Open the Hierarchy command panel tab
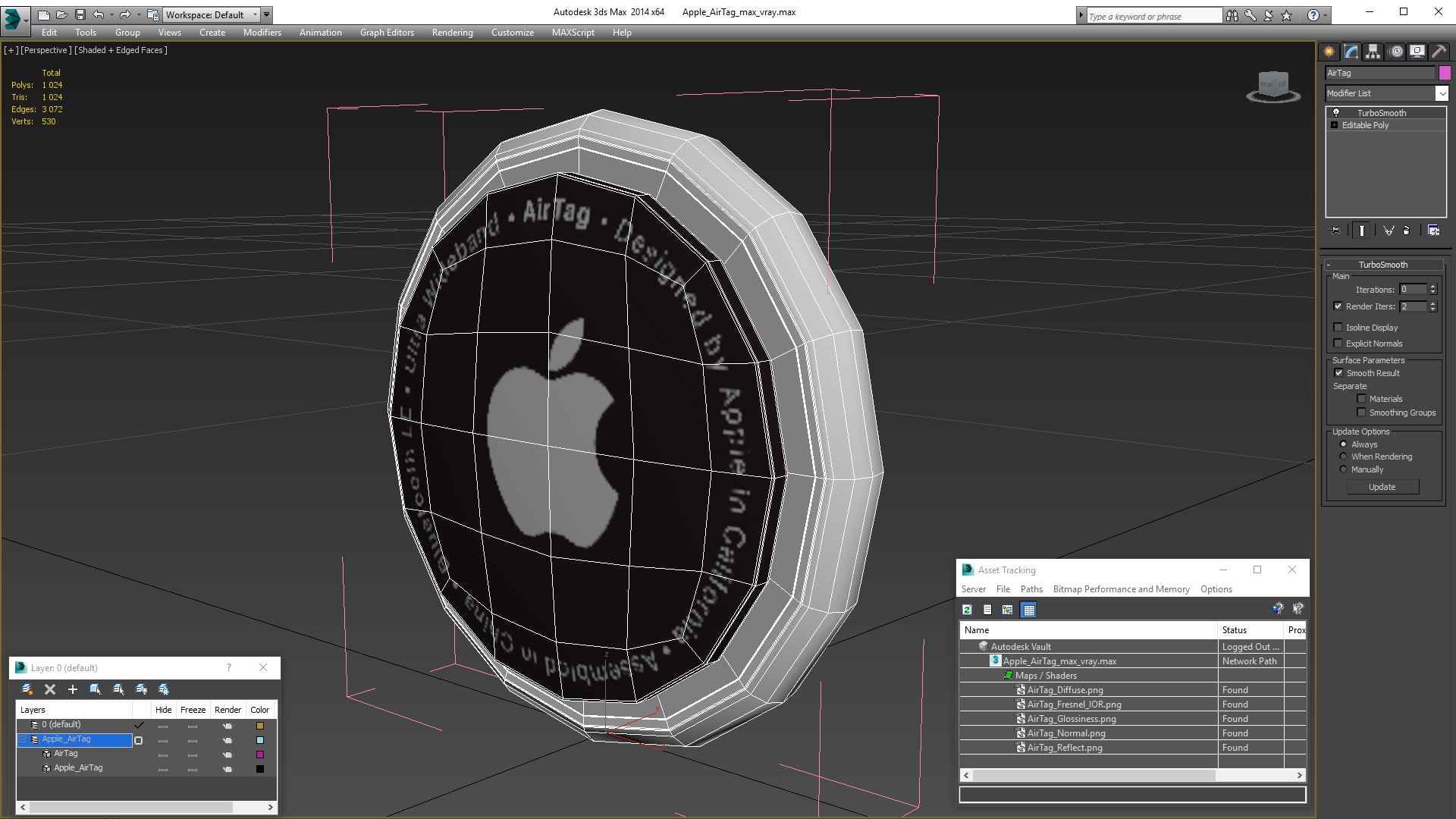1456x819 pixels. [x=1373, y=52]
